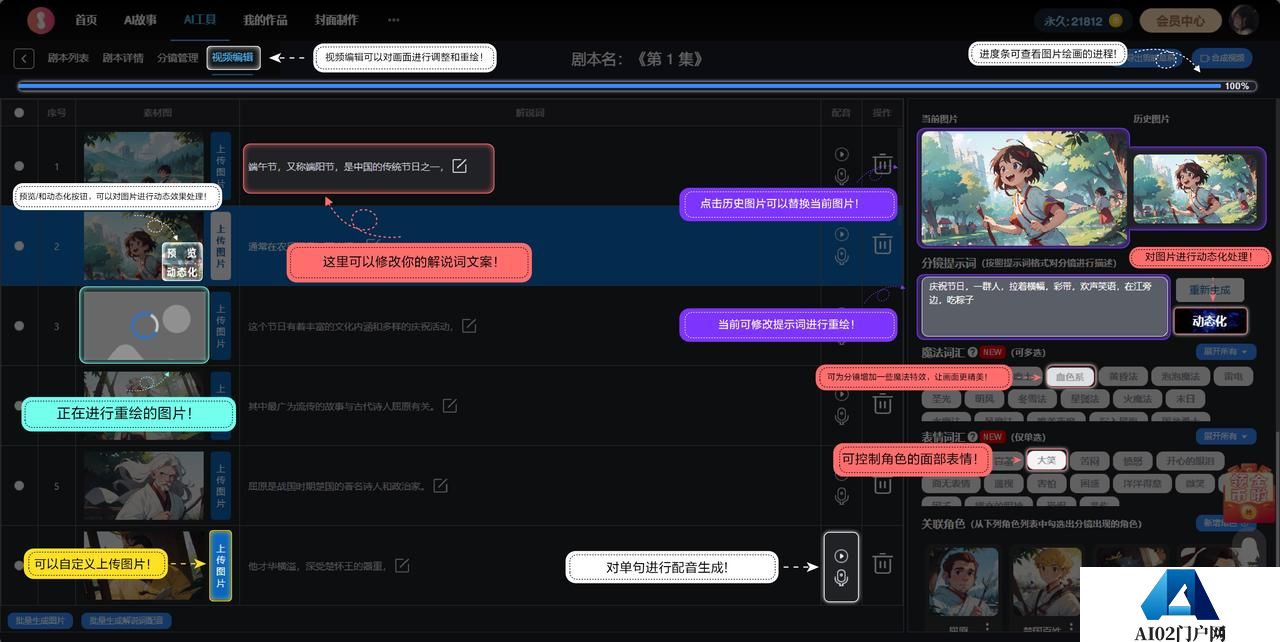Play the voiceover for row 2

coord(841,235)
